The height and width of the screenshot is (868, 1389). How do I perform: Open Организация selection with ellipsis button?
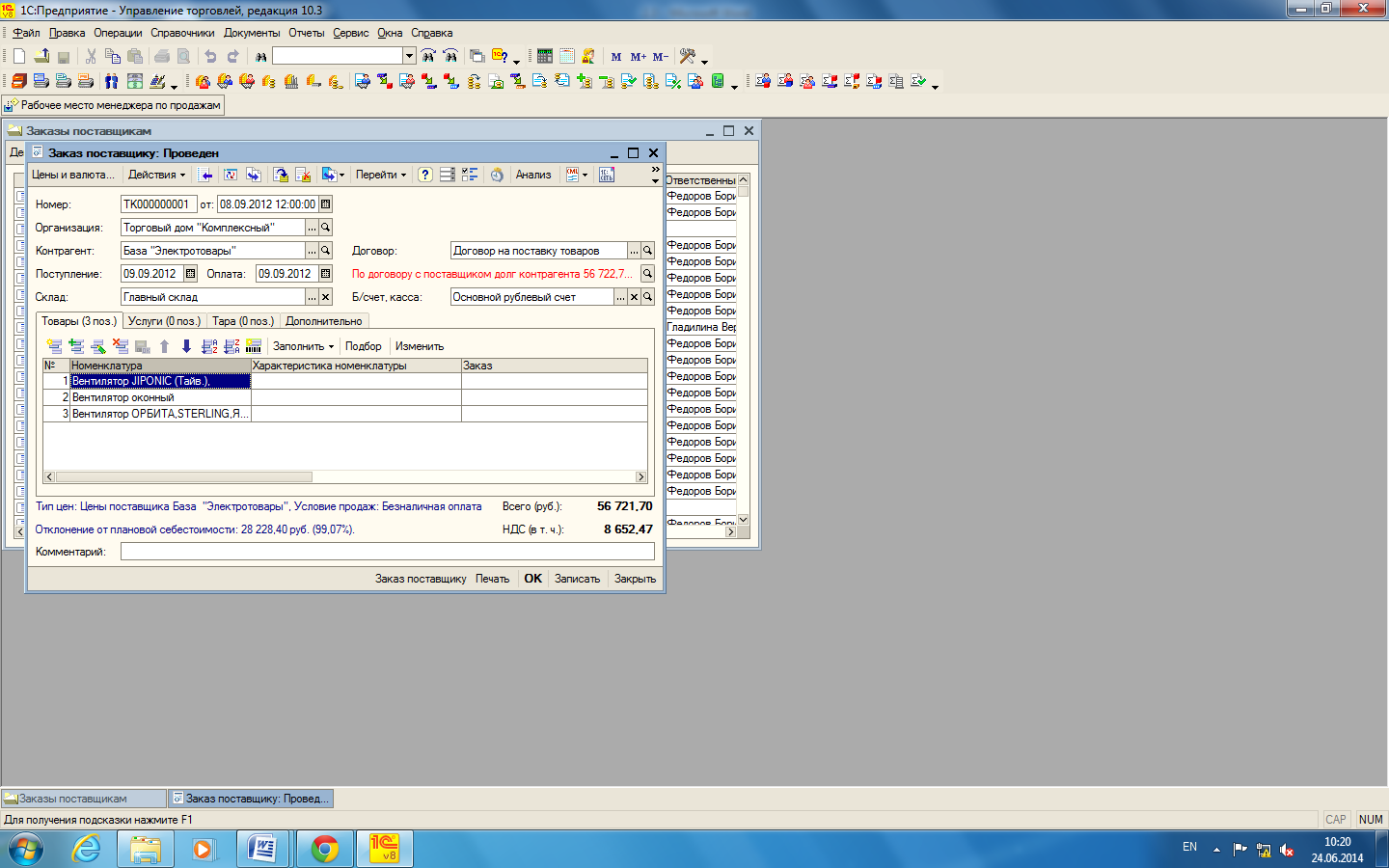312,228
